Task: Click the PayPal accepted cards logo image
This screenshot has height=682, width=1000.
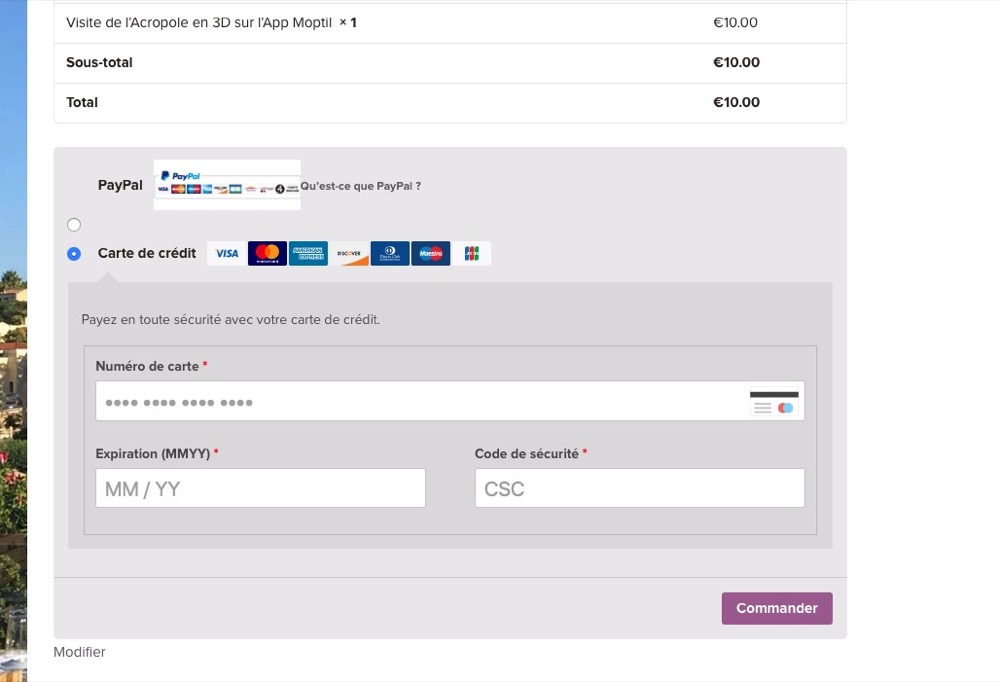Action: (227, 184)
